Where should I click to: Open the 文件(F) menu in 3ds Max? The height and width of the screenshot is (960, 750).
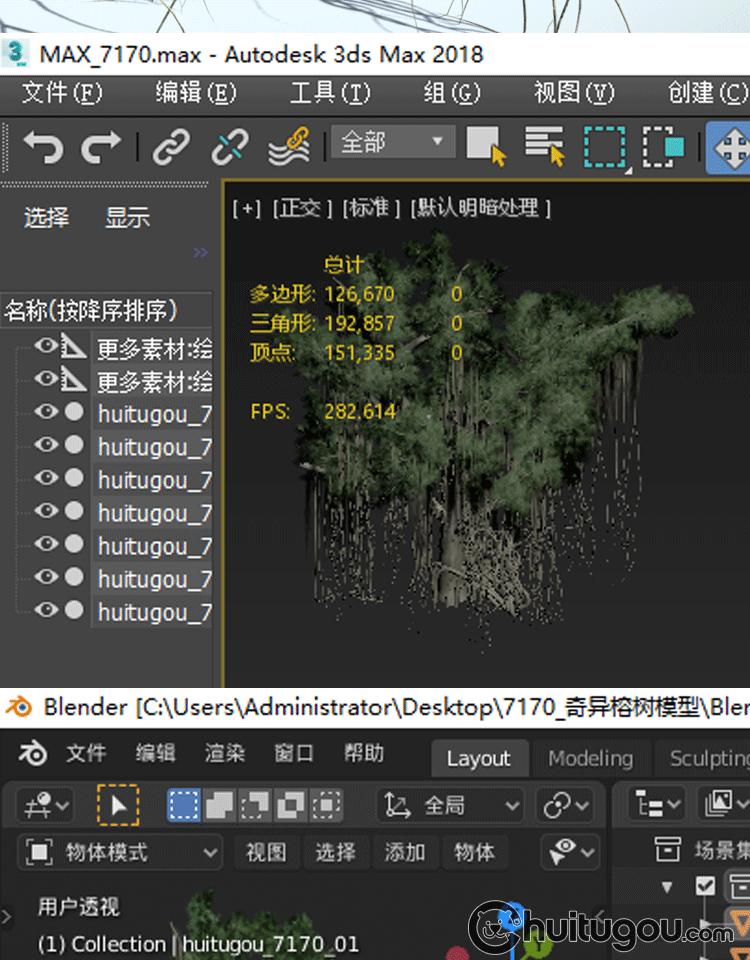pos(62,93)
